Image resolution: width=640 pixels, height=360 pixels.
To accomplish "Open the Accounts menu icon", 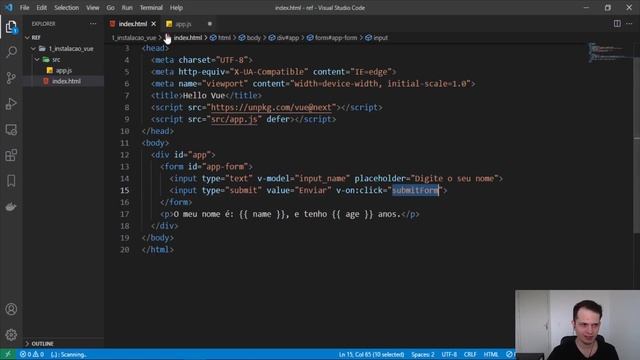I will (11, 309).
